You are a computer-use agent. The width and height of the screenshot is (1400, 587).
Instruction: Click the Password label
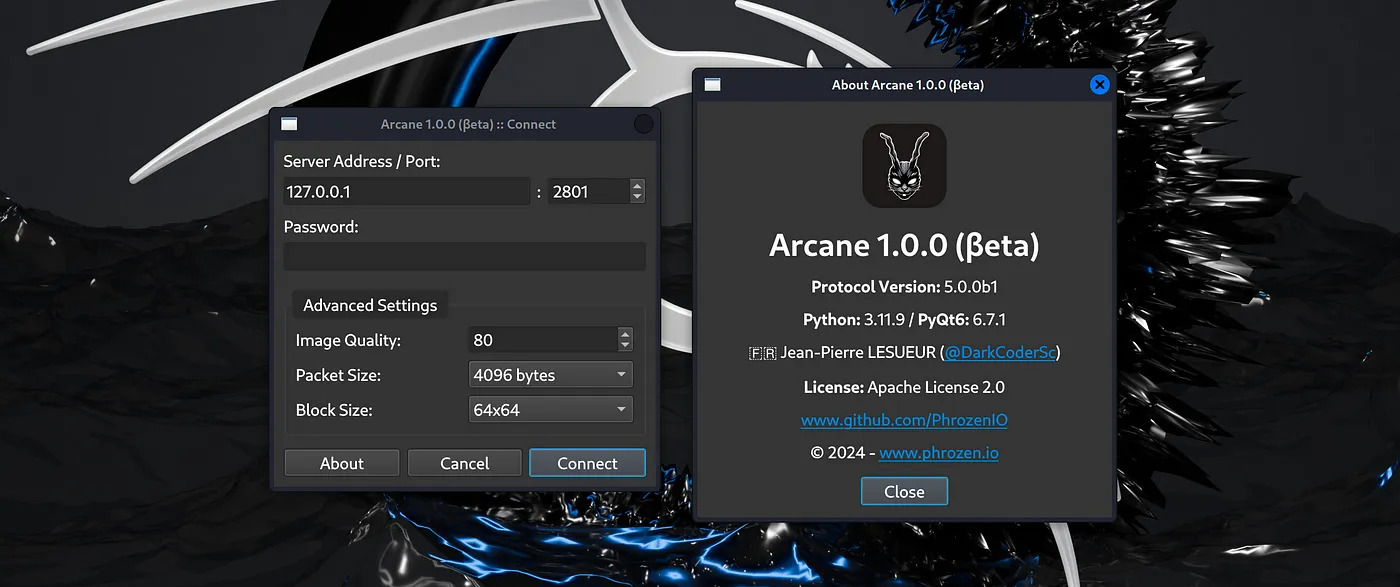320,226
